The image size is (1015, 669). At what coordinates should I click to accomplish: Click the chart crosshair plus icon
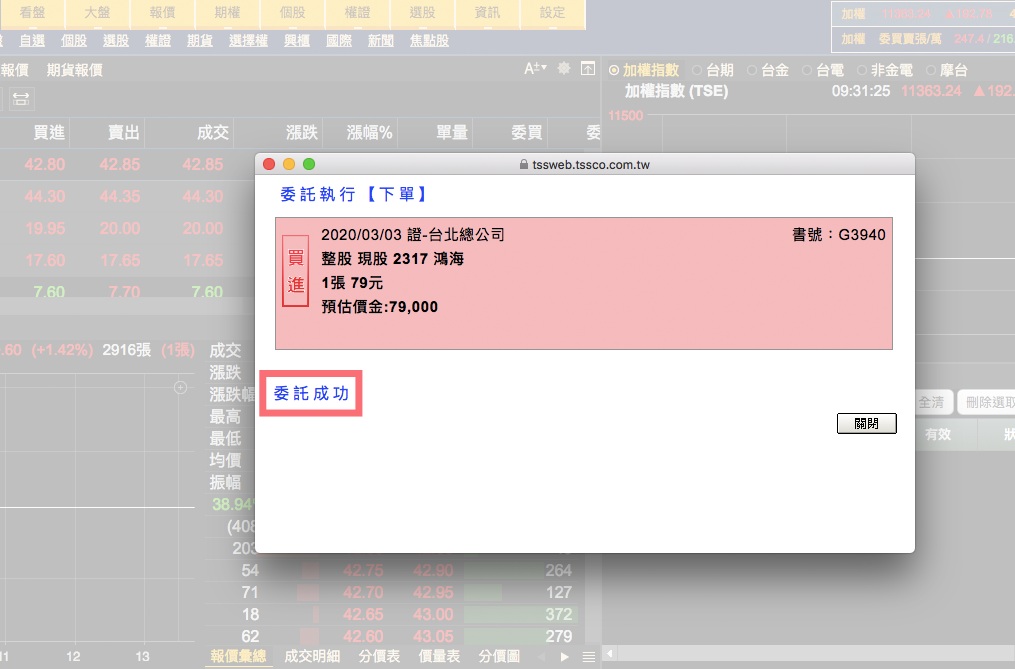point(181,387)
